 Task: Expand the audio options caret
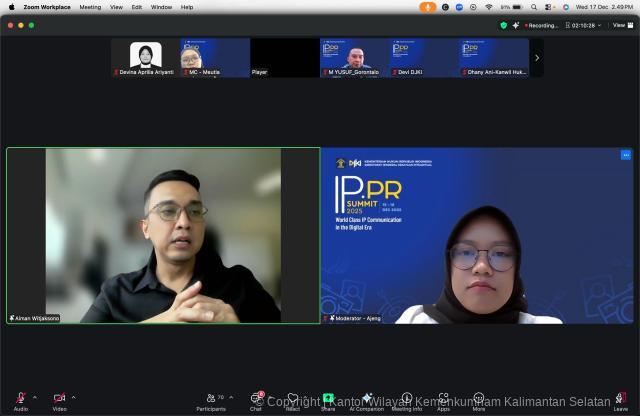[x=35, y=397]
